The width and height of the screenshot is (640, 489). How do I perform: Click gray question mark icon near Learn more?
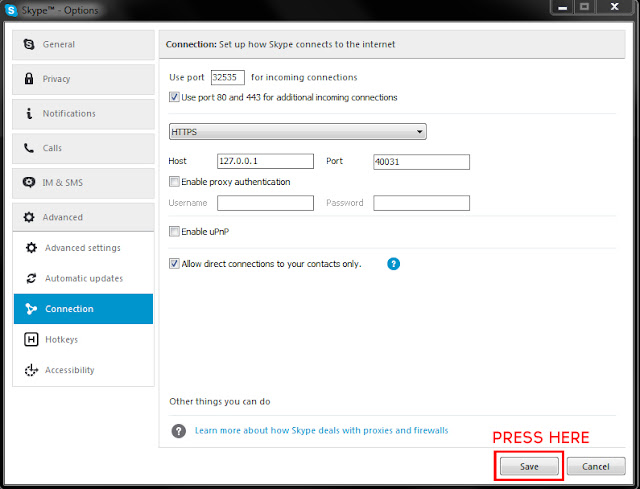point(178,431)
